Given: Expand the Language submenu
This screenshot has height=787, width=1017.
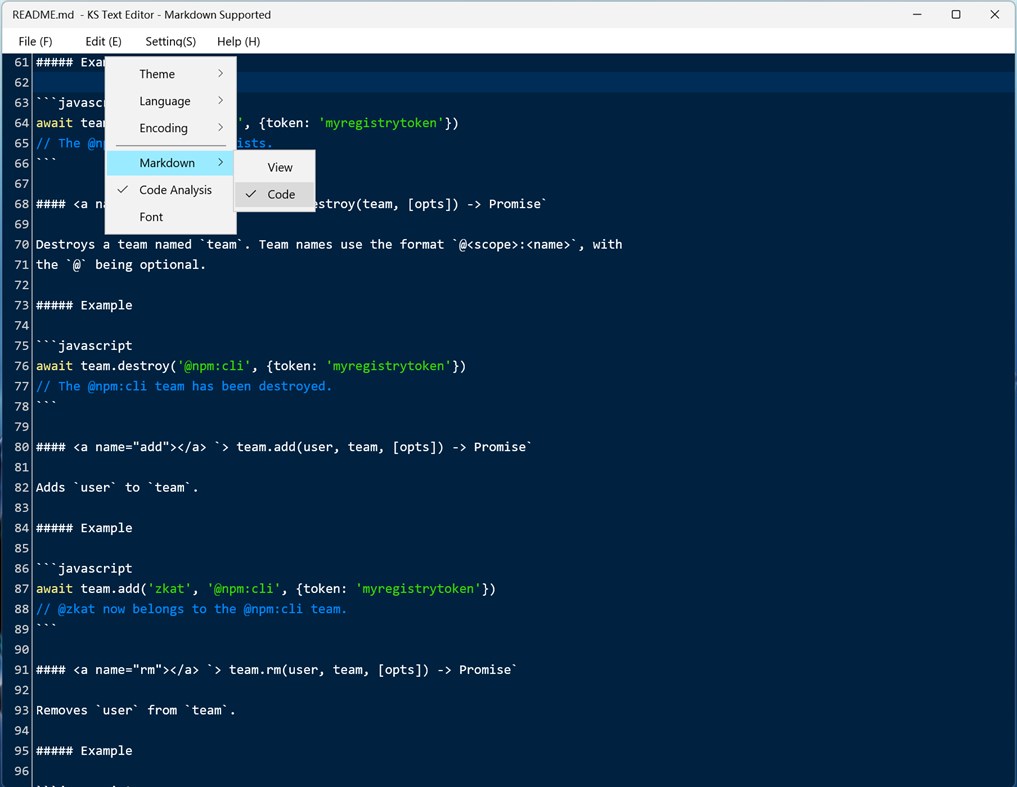Looking at the screenshot, I should pyautogui.click(x=163, y=100).
